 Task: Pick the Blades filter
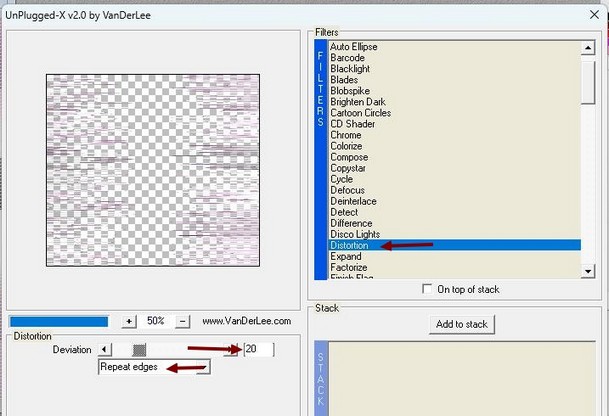tap(344, 80)
